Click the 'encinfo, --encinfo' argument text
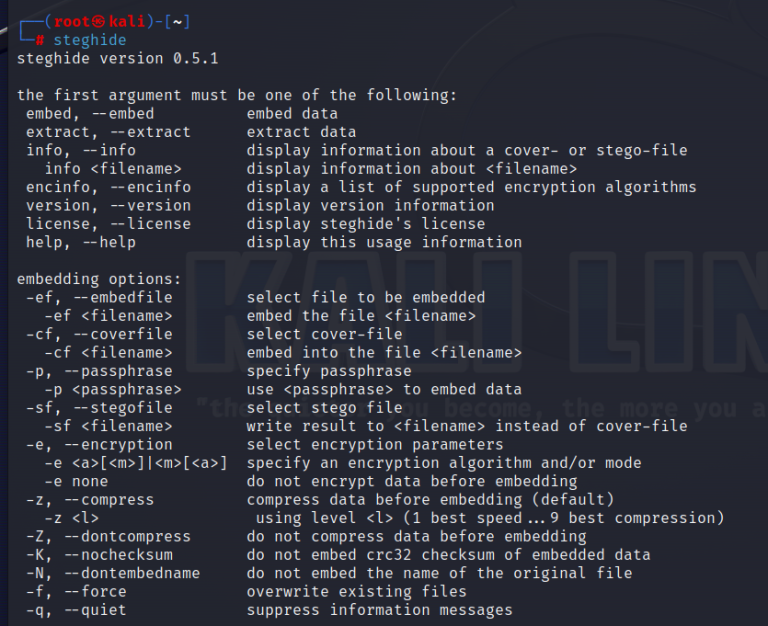This screenshot has height=626, width=768. pyautogui.click(x=108, y=187)
